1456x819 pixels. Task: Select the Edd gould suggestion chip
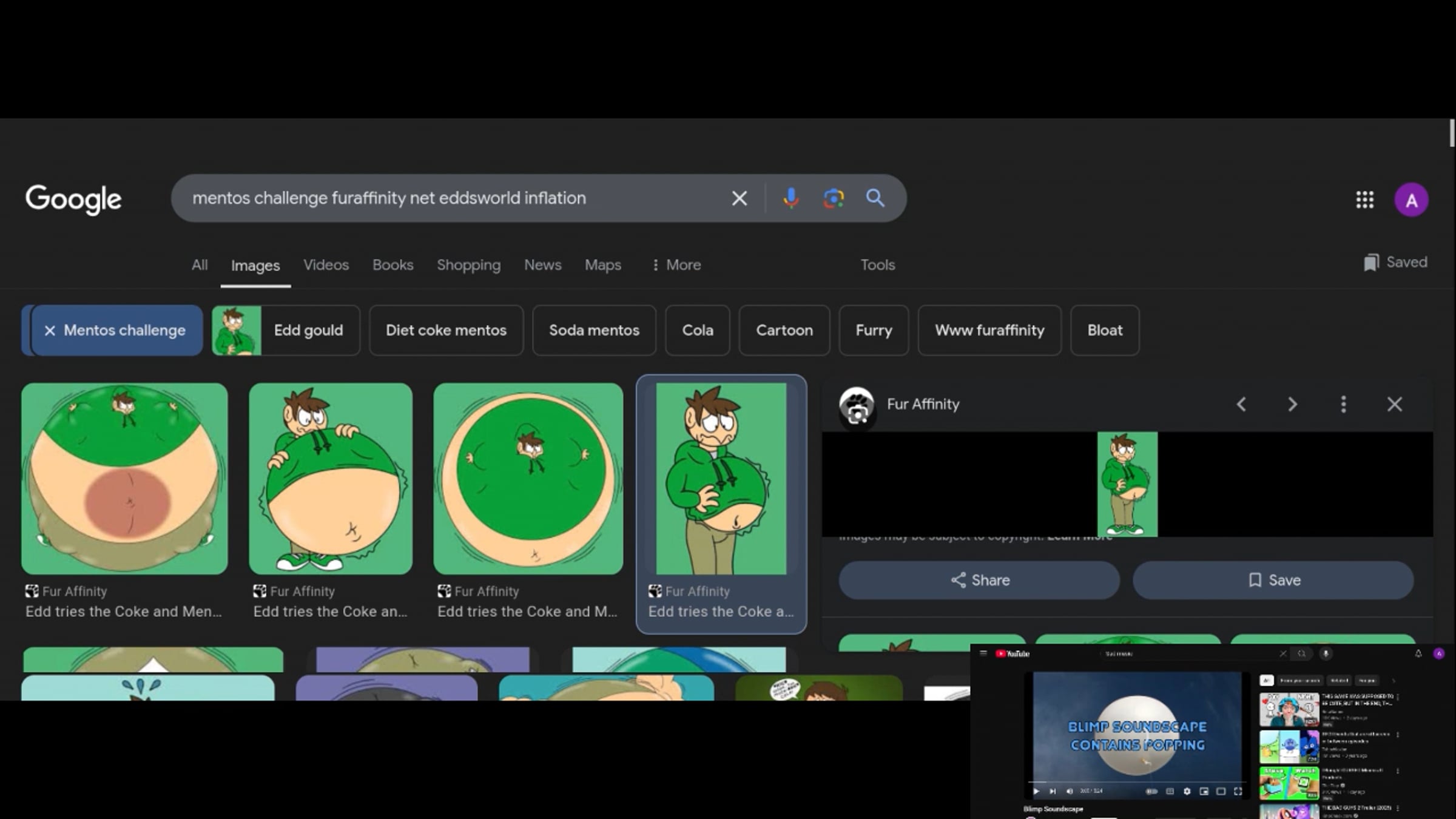point(286,330)
